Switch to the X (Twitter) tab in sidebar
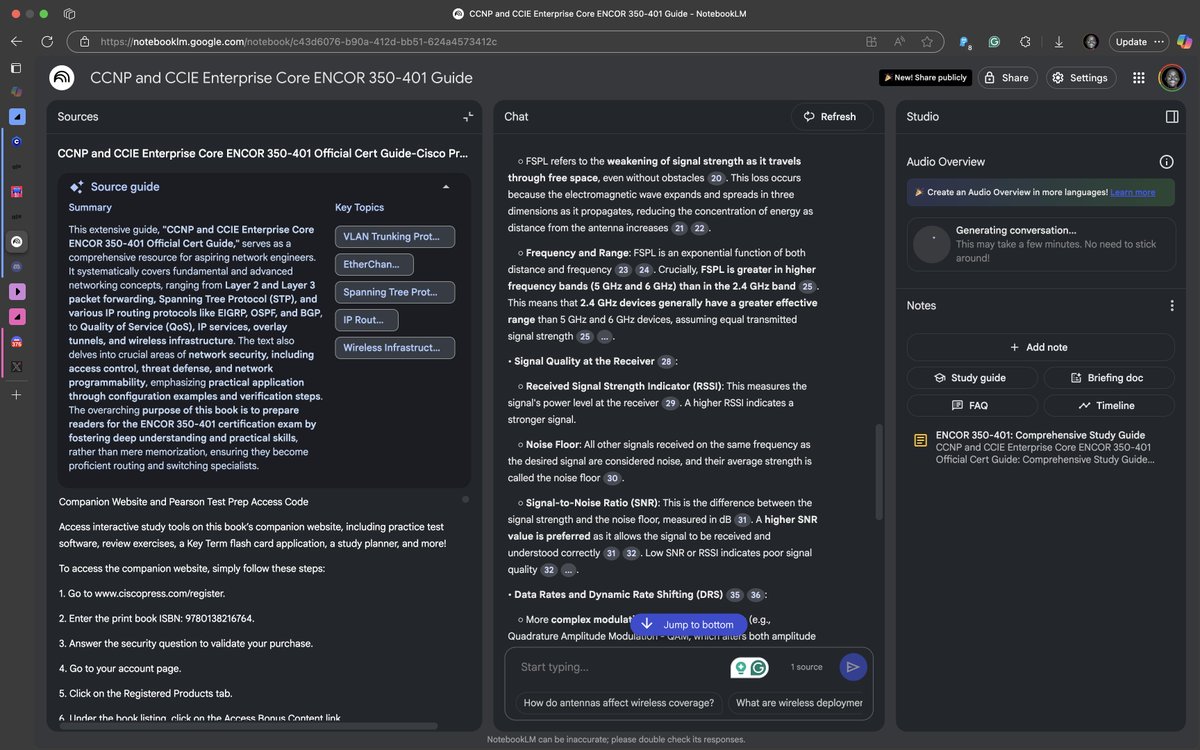 click(16, 367)
